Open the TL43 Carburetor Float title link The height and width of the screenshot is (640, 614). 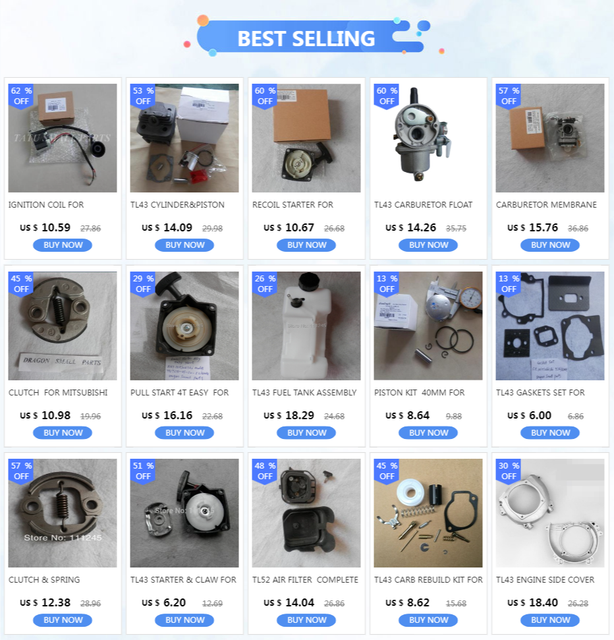[423, 204]
